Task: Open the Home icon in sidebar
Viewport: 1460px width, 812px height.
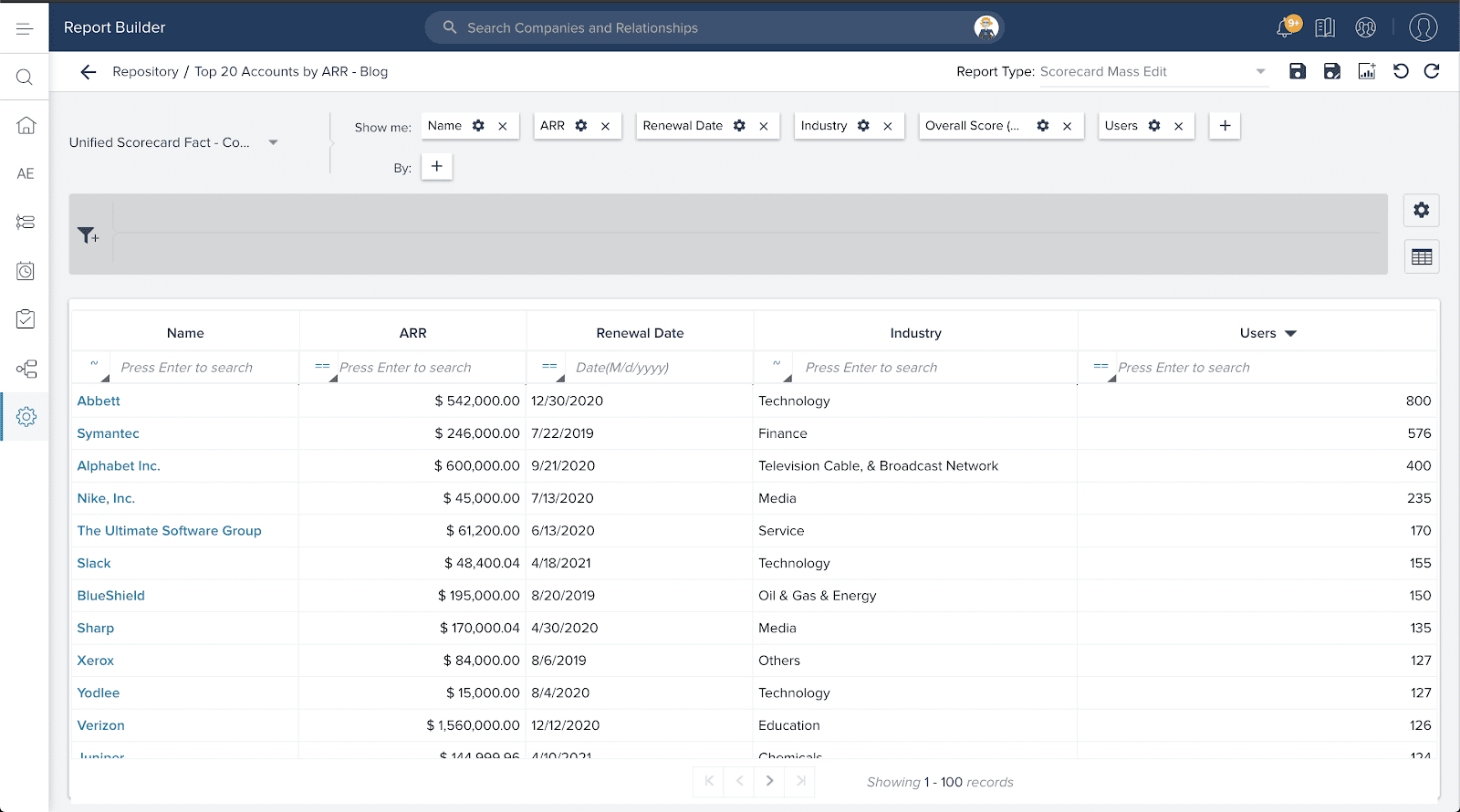Action: 26,126
